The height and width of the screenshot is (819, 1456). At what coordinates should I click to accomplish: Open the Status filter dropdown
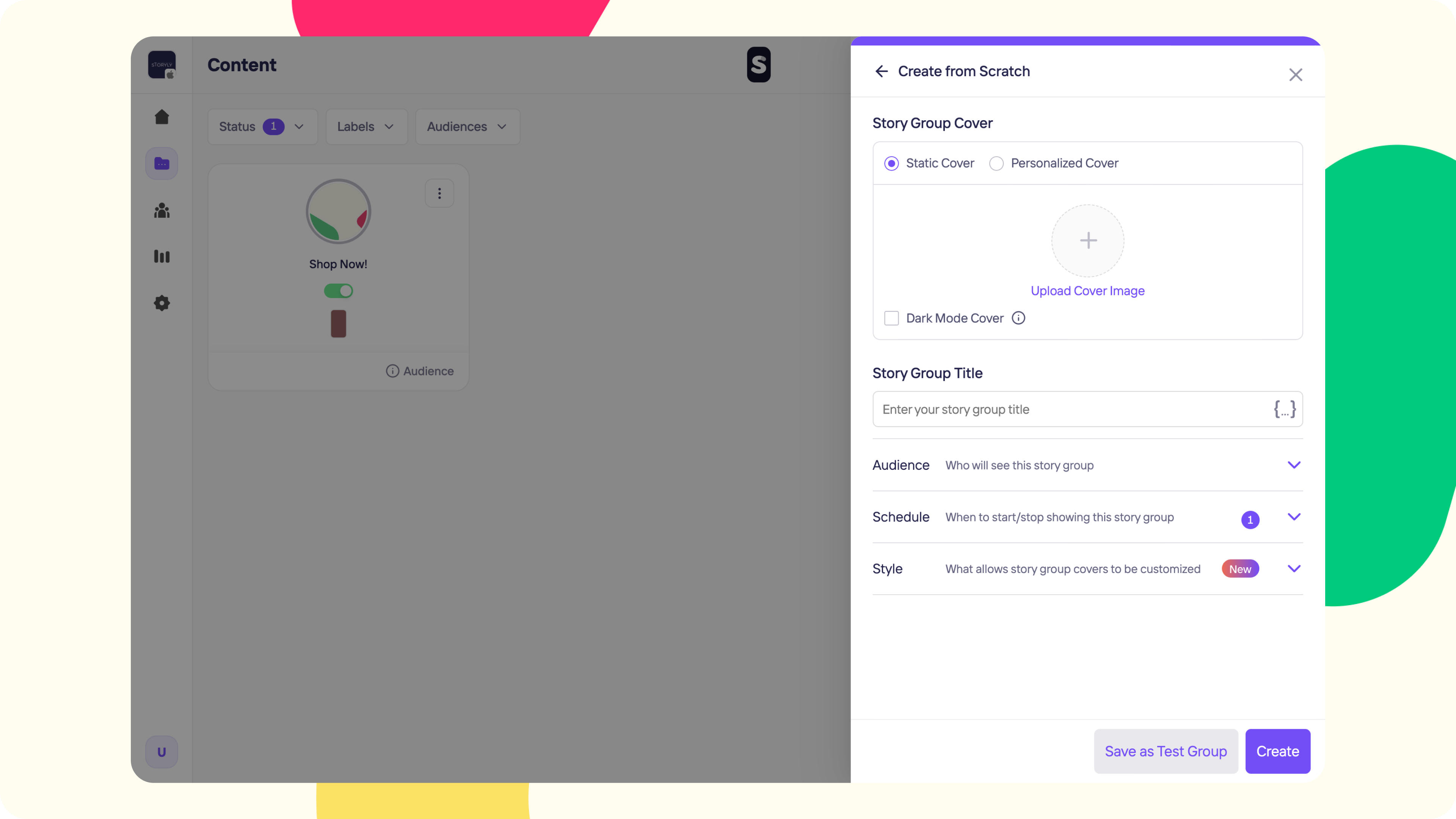(x=262, y=127)
